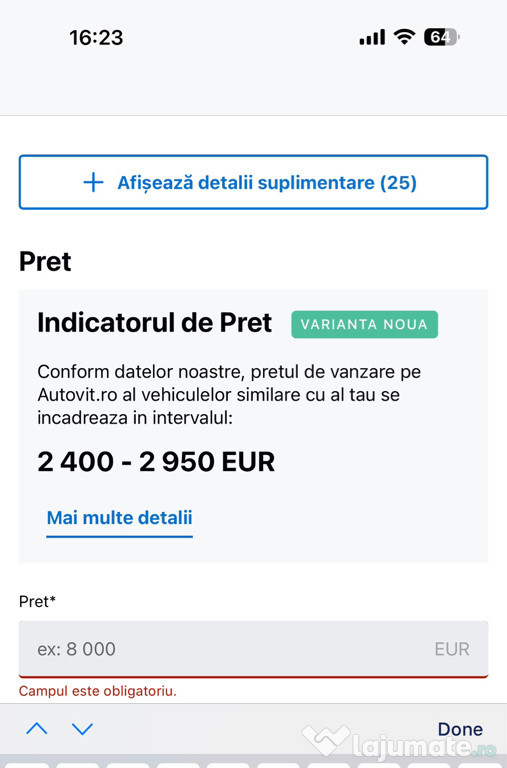507x768 pixels.
Task: Tap the VARIANTA NOUA green badge
Action: coord(364,324)
